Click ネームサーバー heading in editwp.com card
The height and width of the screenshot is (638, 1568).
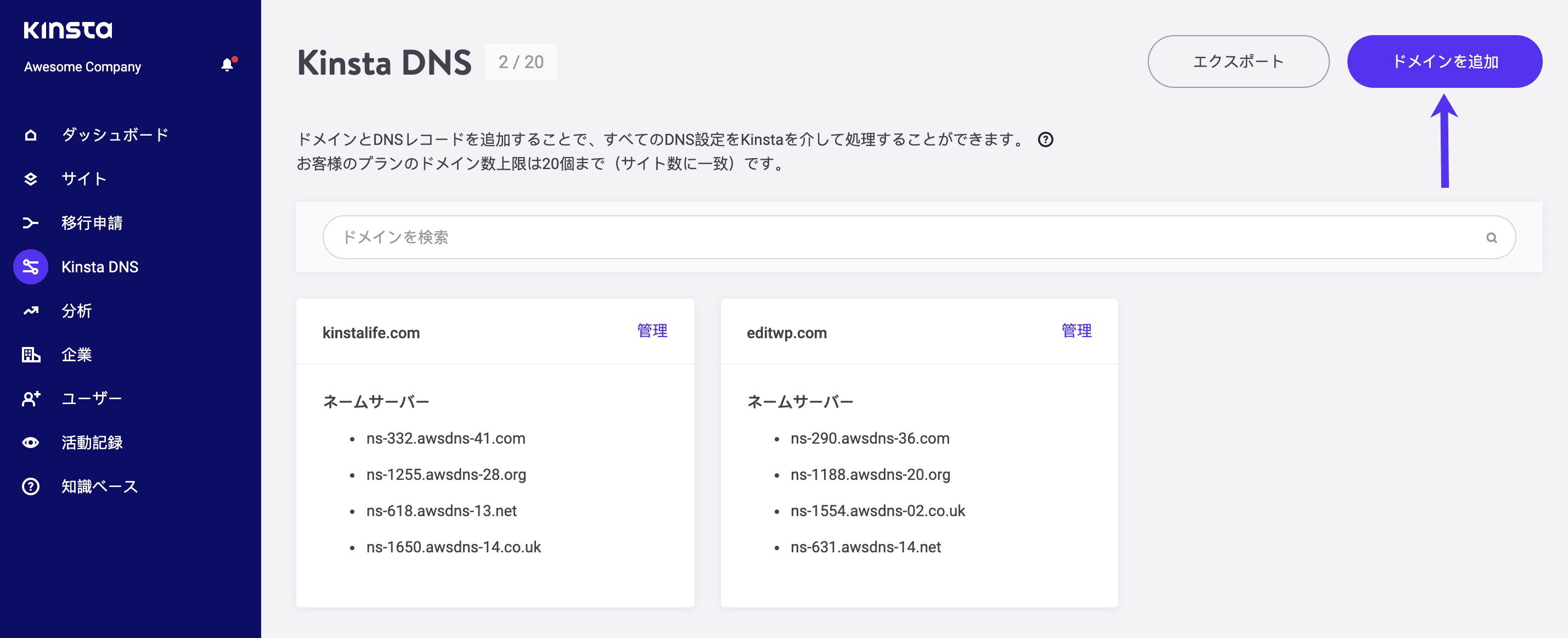pos(800,401)
